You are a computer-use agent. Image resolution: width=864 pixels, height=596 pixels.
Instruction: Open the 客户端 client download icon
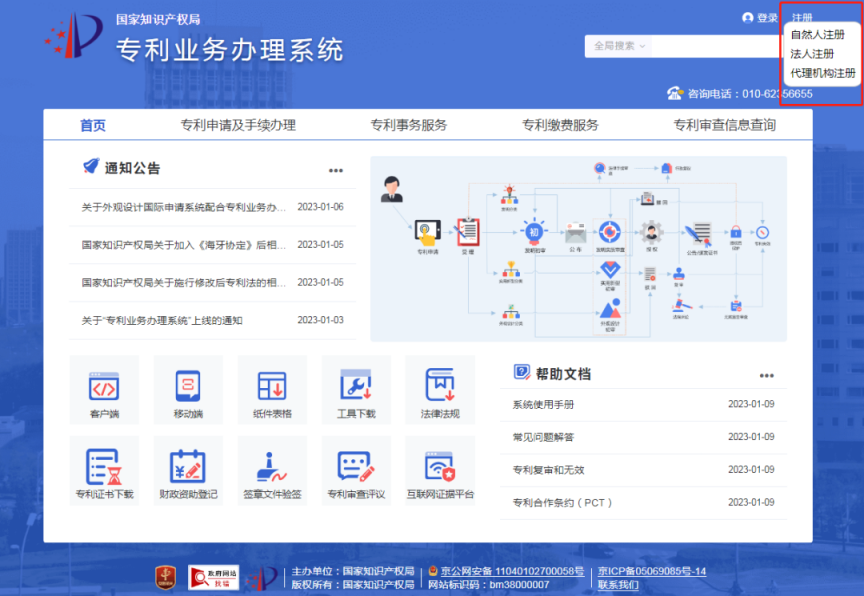(104, 390)
